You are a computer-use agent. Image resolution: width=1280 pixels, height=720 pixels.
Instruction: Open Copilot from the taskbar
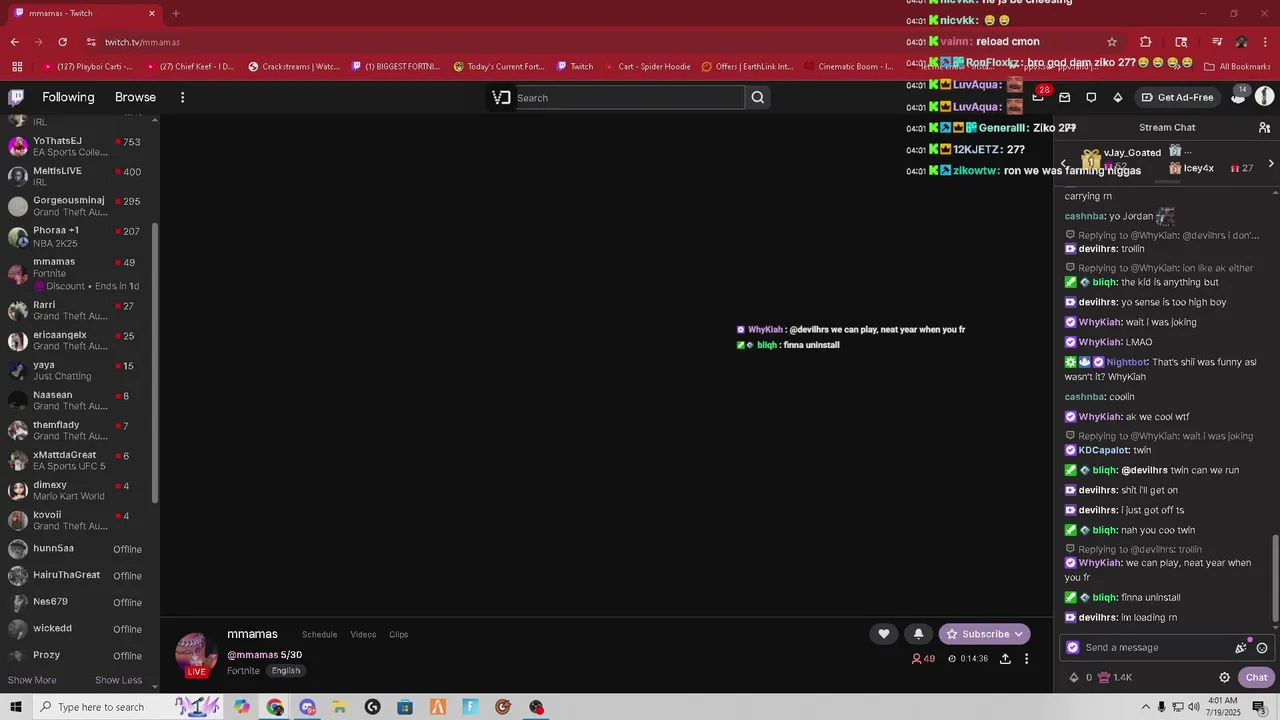pos(242,707)
